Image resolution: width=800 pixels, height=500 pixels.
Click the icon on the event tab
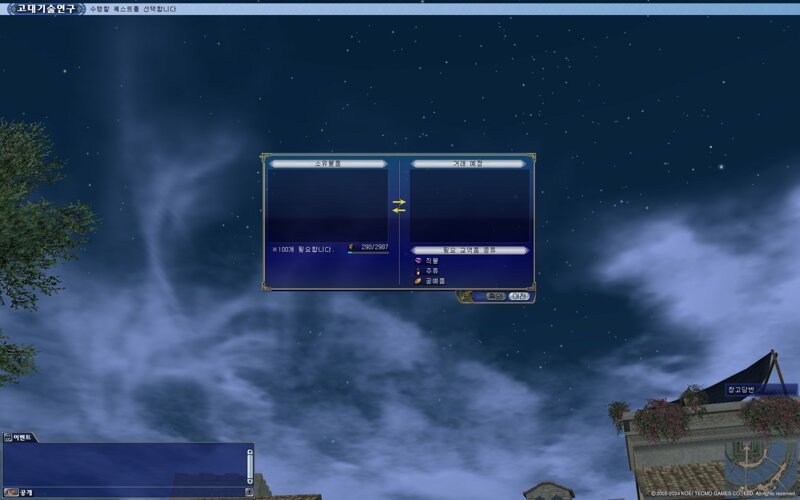point(8,437)
